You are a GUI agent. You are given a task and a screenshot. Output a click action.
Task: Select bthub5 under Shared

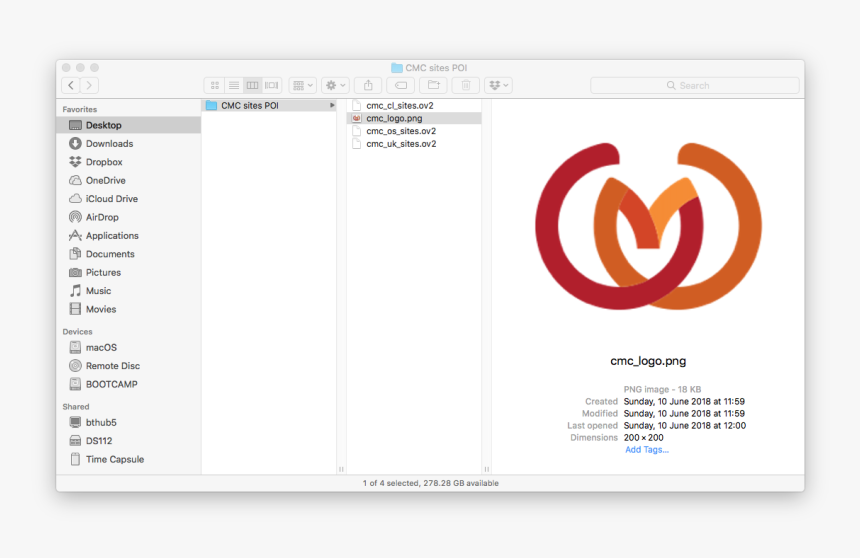pyautogui.click(x=128, y=422)
